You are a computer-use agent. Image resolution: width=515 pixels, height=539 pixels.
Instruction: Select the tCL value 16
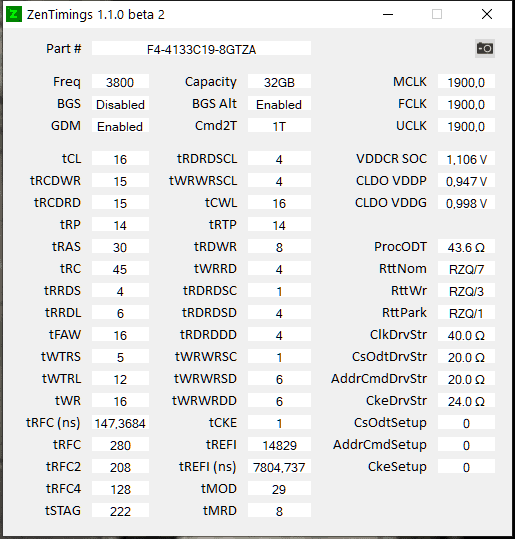pyautogui.click(x=120, y=158)
